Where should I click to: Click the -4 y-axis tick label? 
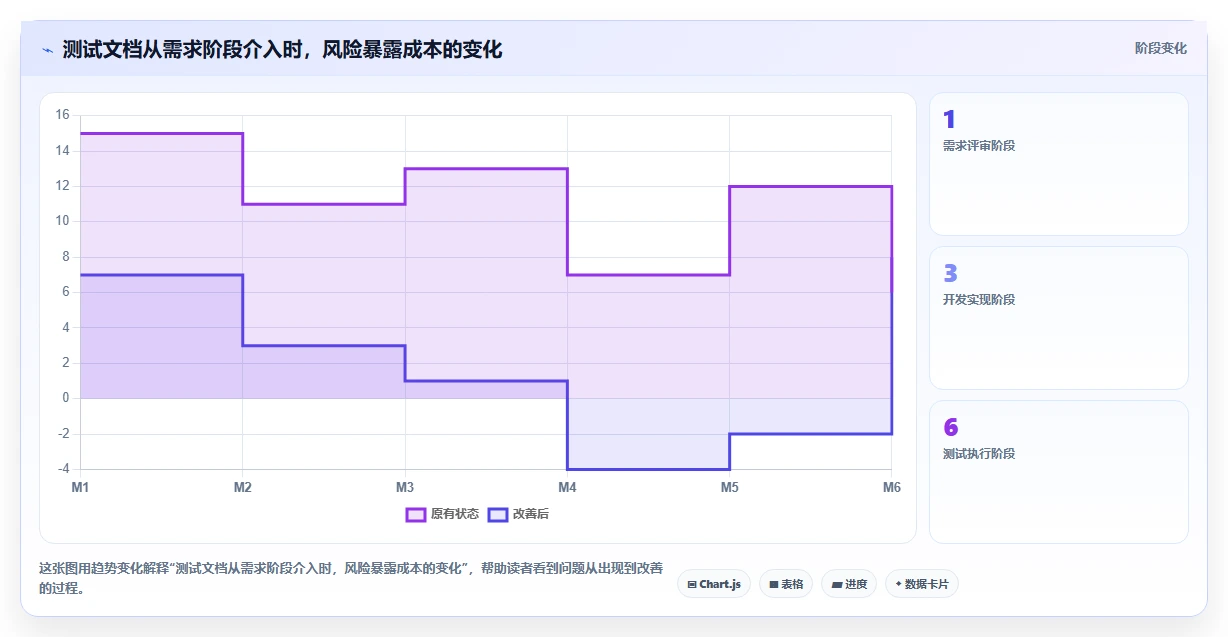click(x=63, y=469)
